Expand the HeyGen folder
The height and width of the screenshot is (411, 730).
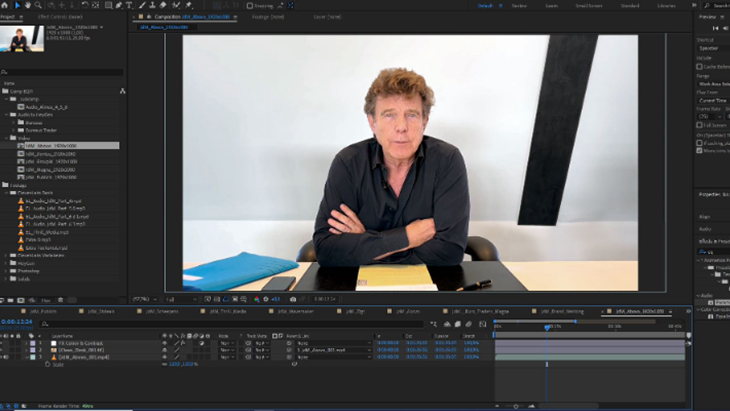tap(6, 263)
